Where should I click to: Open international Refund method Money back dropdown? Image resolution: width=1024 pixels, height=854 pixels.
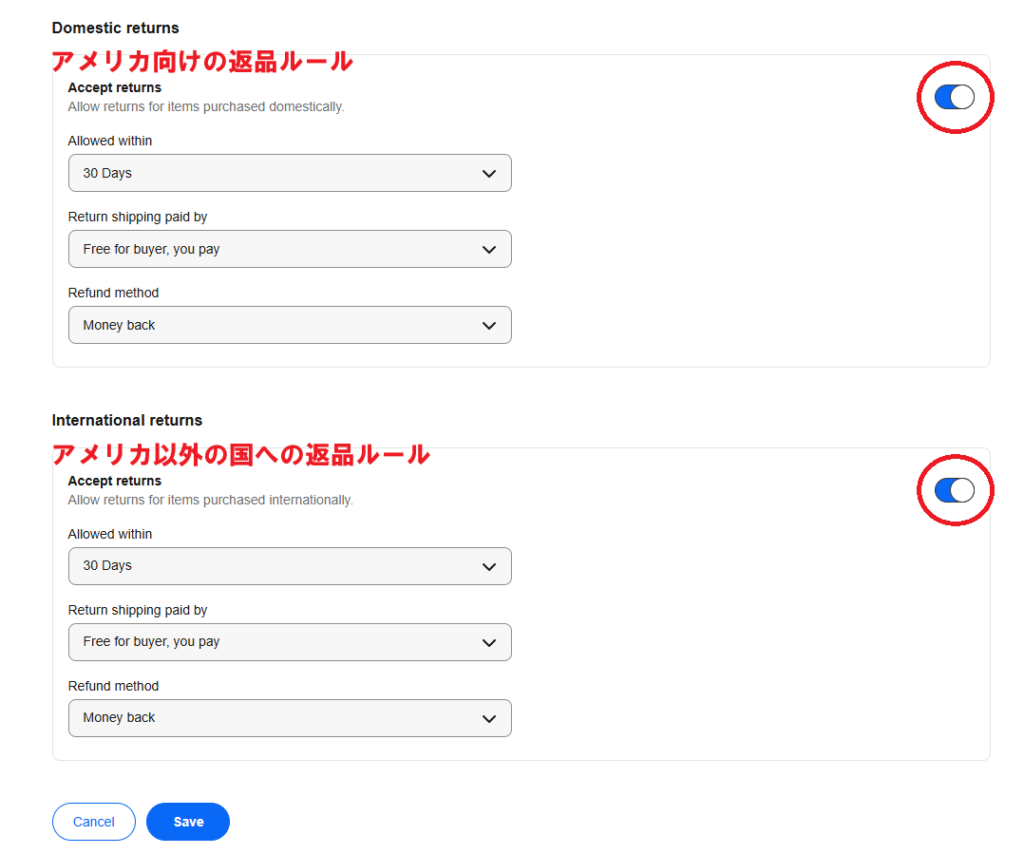point(289,718)
